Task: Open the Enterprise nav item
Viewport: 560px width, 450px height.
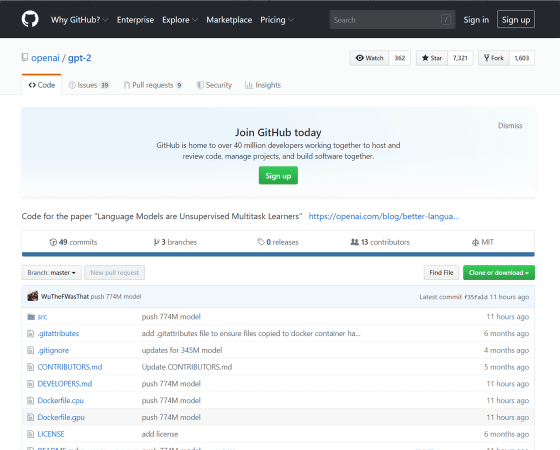Action: click(x=135, y=20)
